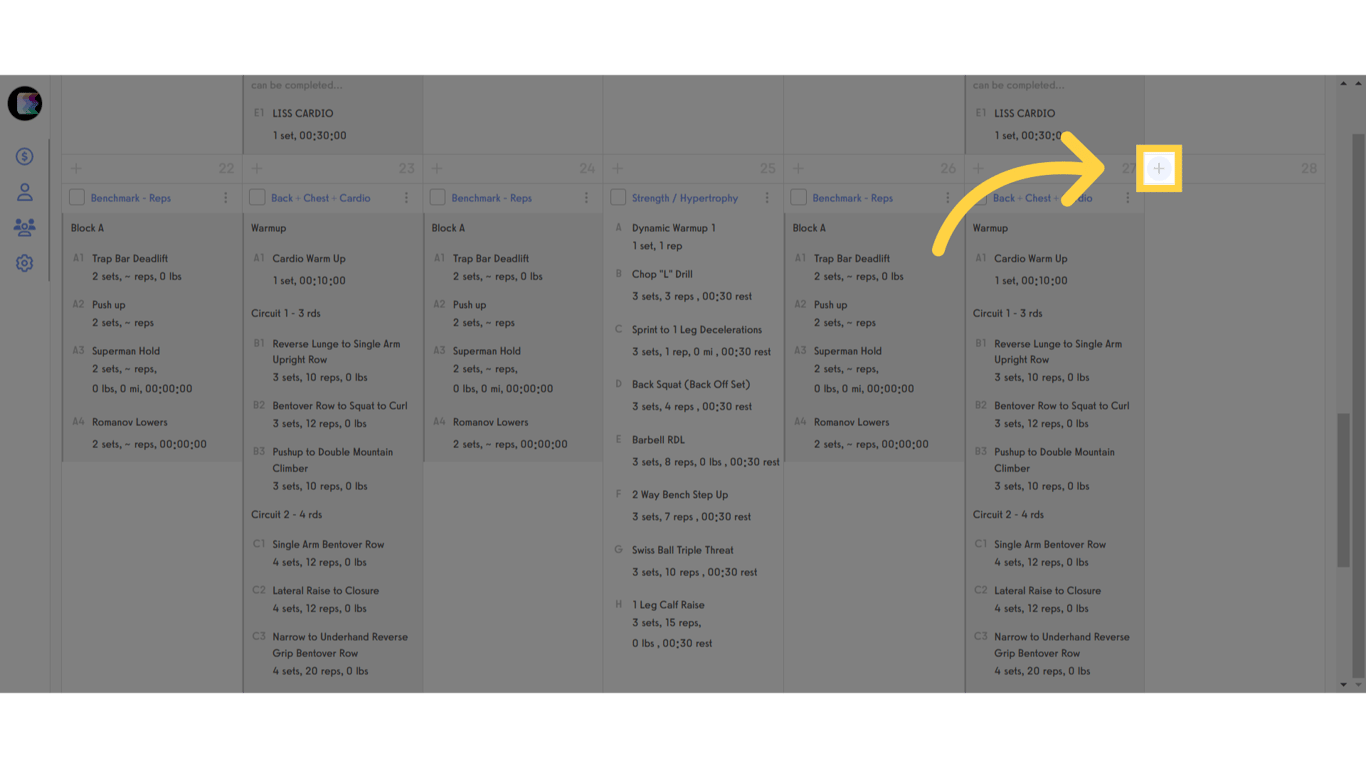Select Single Arm Bentover Row on day 27
Viewport: 1366px width, 768px height.
[1050, 544]
